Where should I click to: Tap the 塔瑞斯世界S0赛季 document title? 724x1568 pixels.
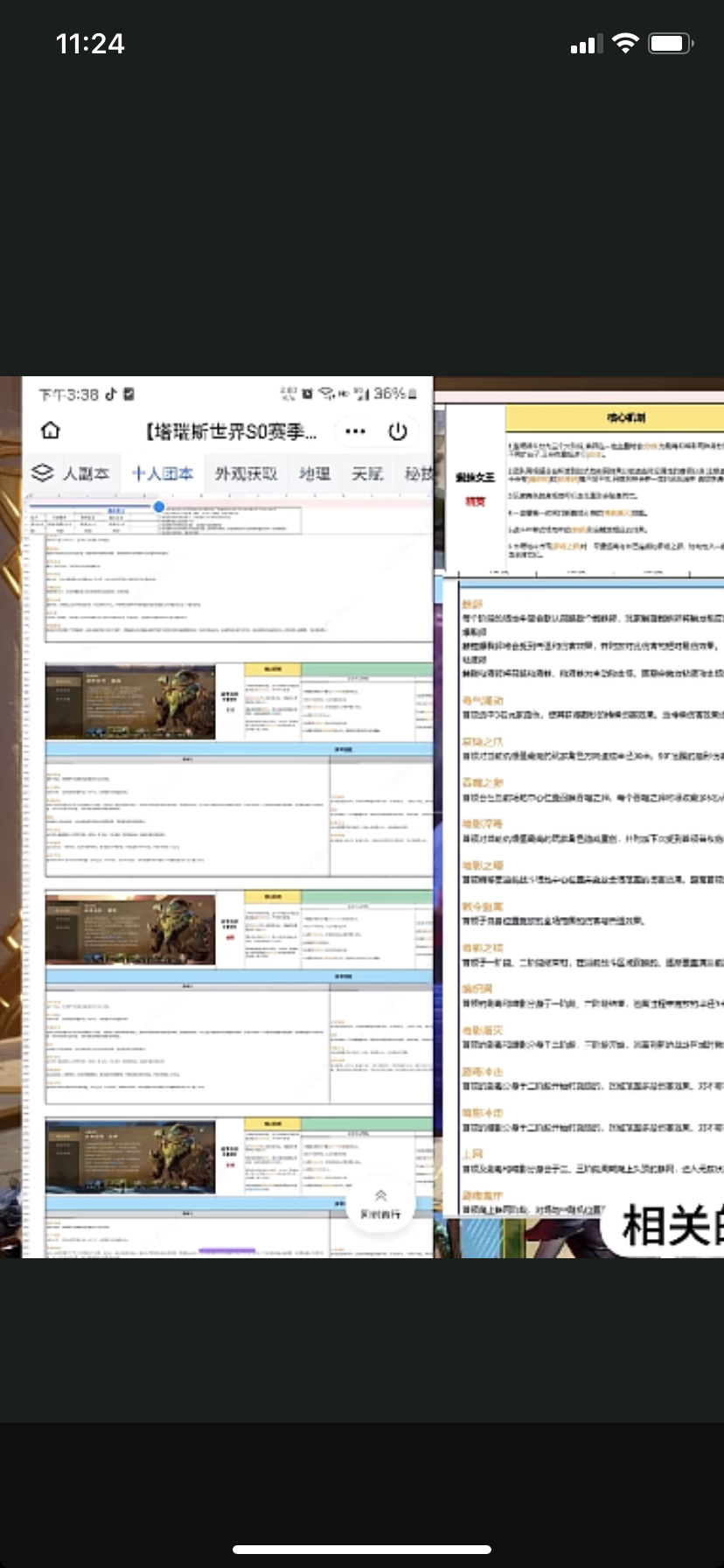coord(232,430)
